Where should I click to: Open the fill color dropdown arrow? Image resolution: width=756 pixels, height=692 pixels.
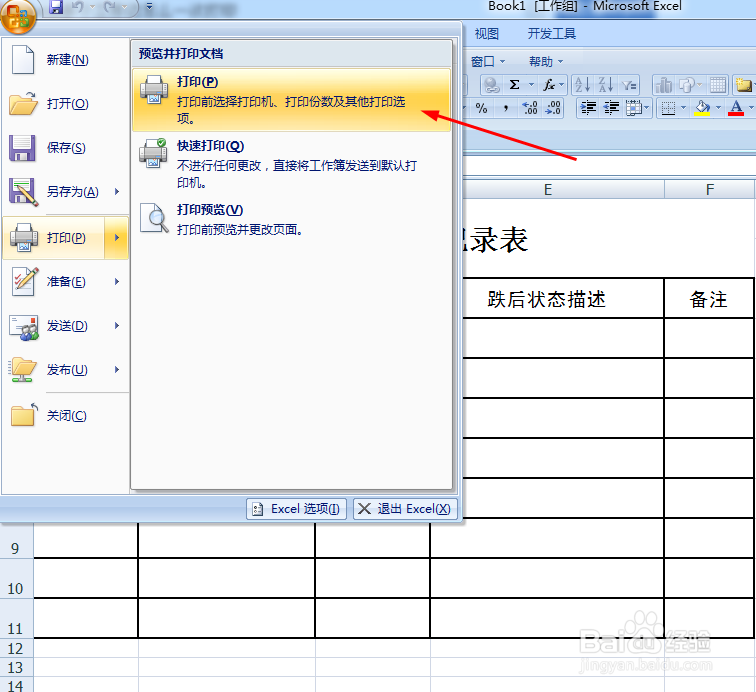coord(718,109)
